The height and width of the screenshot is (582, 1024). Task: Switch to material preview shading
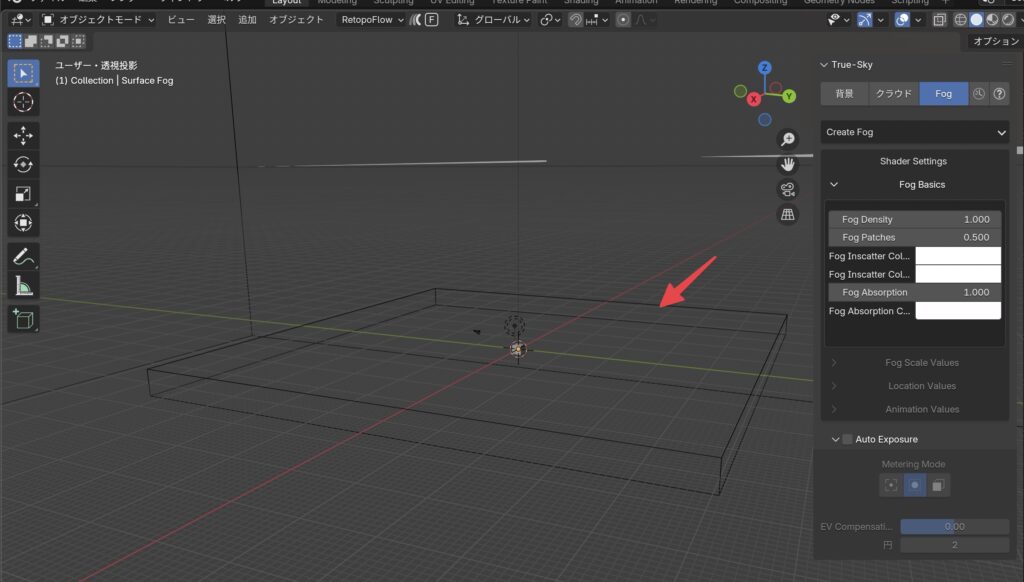(992, 20)
